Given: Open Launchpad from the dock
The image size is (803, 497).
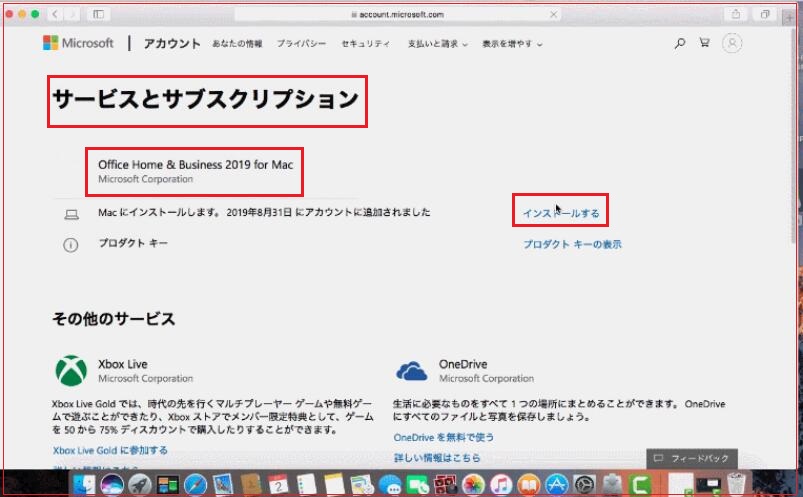Looking at the screenshot, I should pyautogui.click(x=139, y=484).
